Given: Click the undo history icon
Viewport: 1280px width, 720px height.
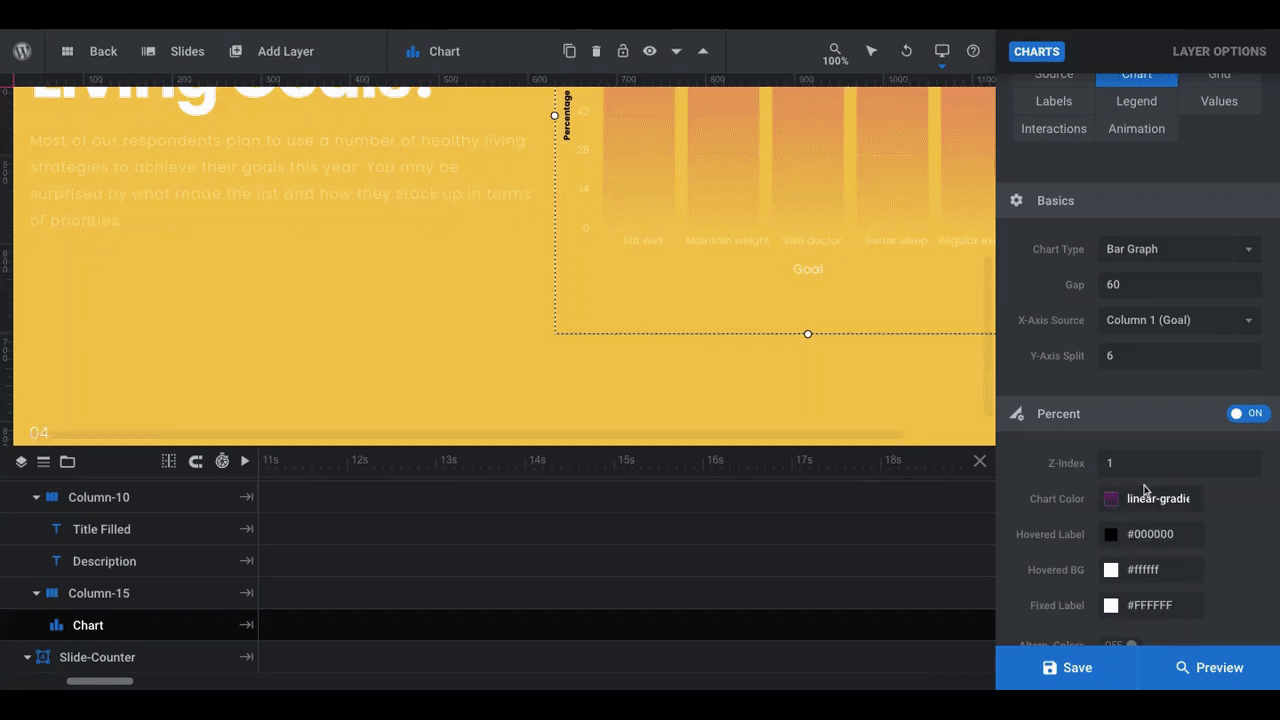Looking at the screenshot, I should [x=906, y=51].
